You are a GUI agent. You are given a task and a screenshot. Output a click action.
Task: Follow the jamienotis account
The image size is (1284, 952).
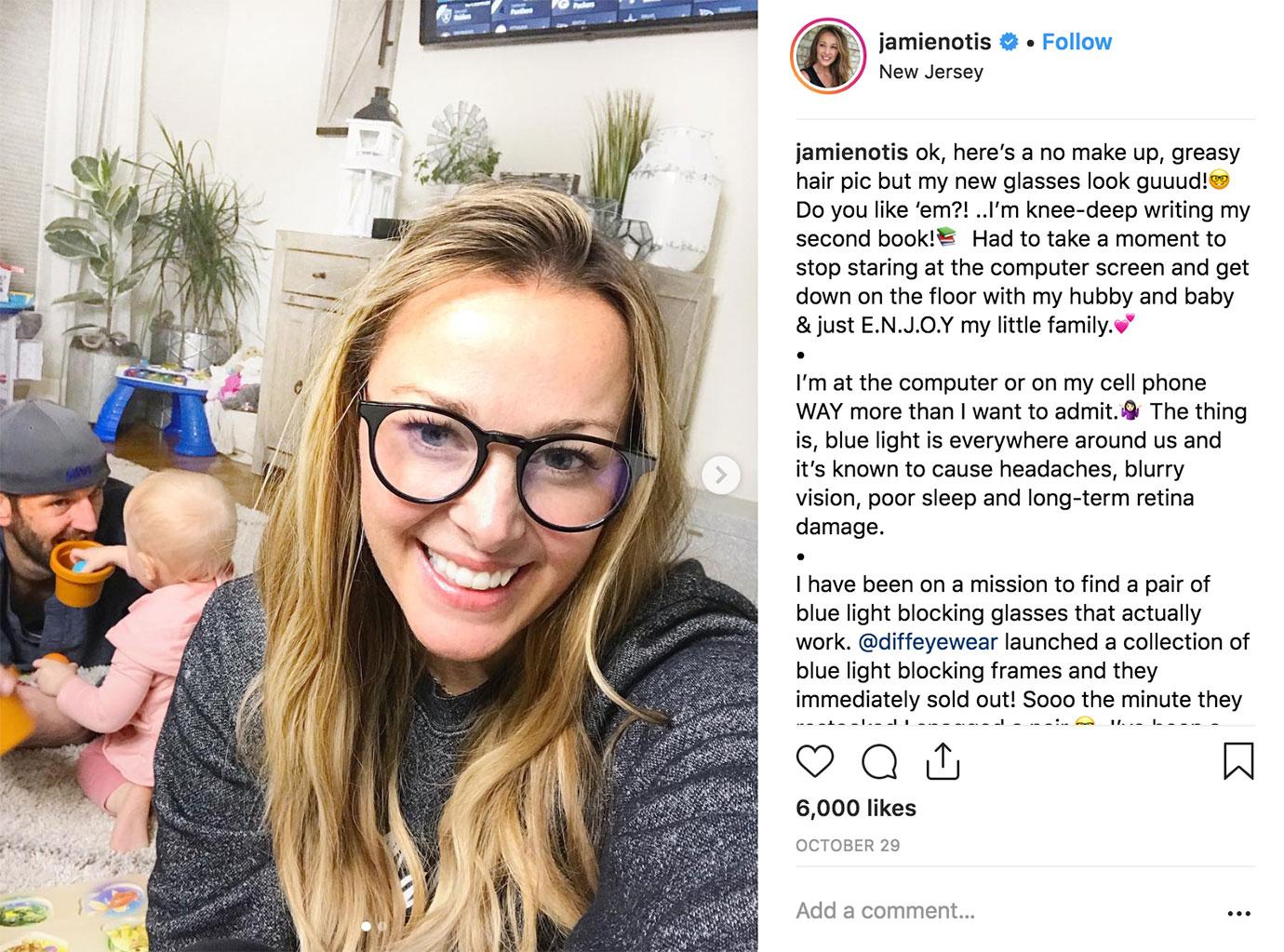pos(1077,42)
